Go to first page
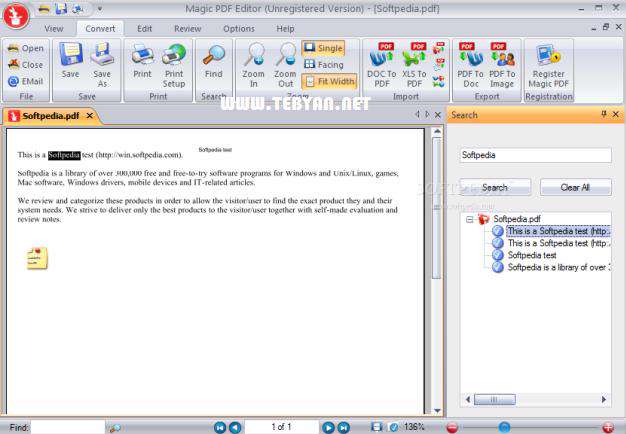The image size is (626, 434). tap(220, 428)
